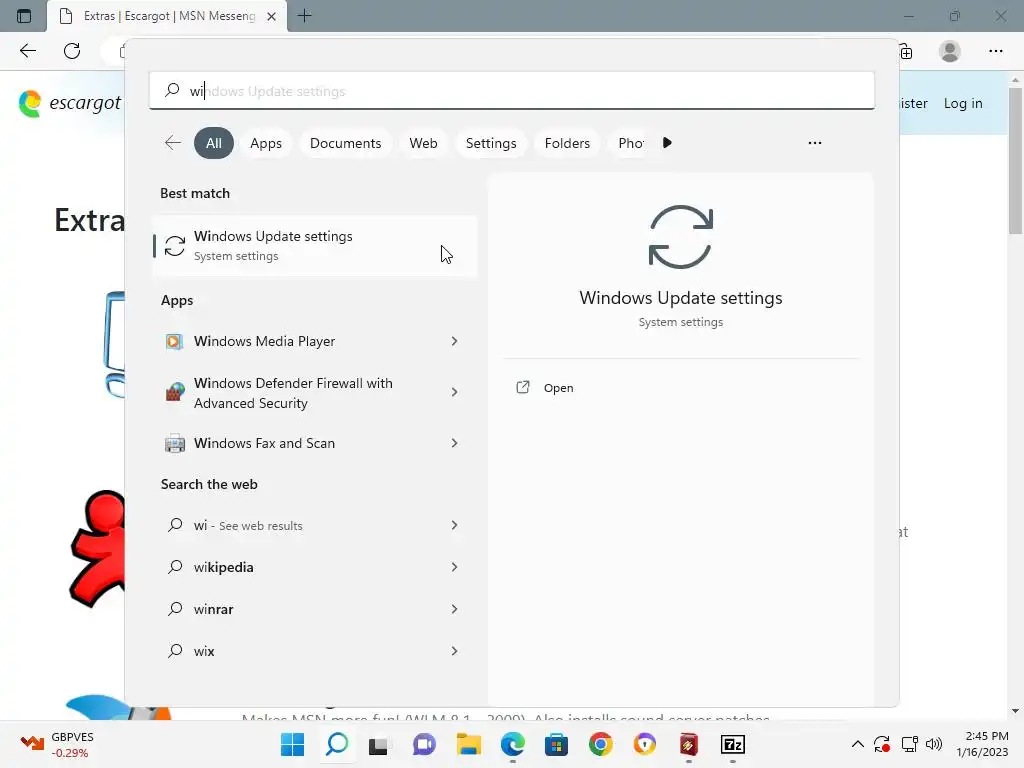The width and height of the screenshot is (1024, 768).
Task: Launch Google Chrome from the taskbar
Action: coord(601,744)
